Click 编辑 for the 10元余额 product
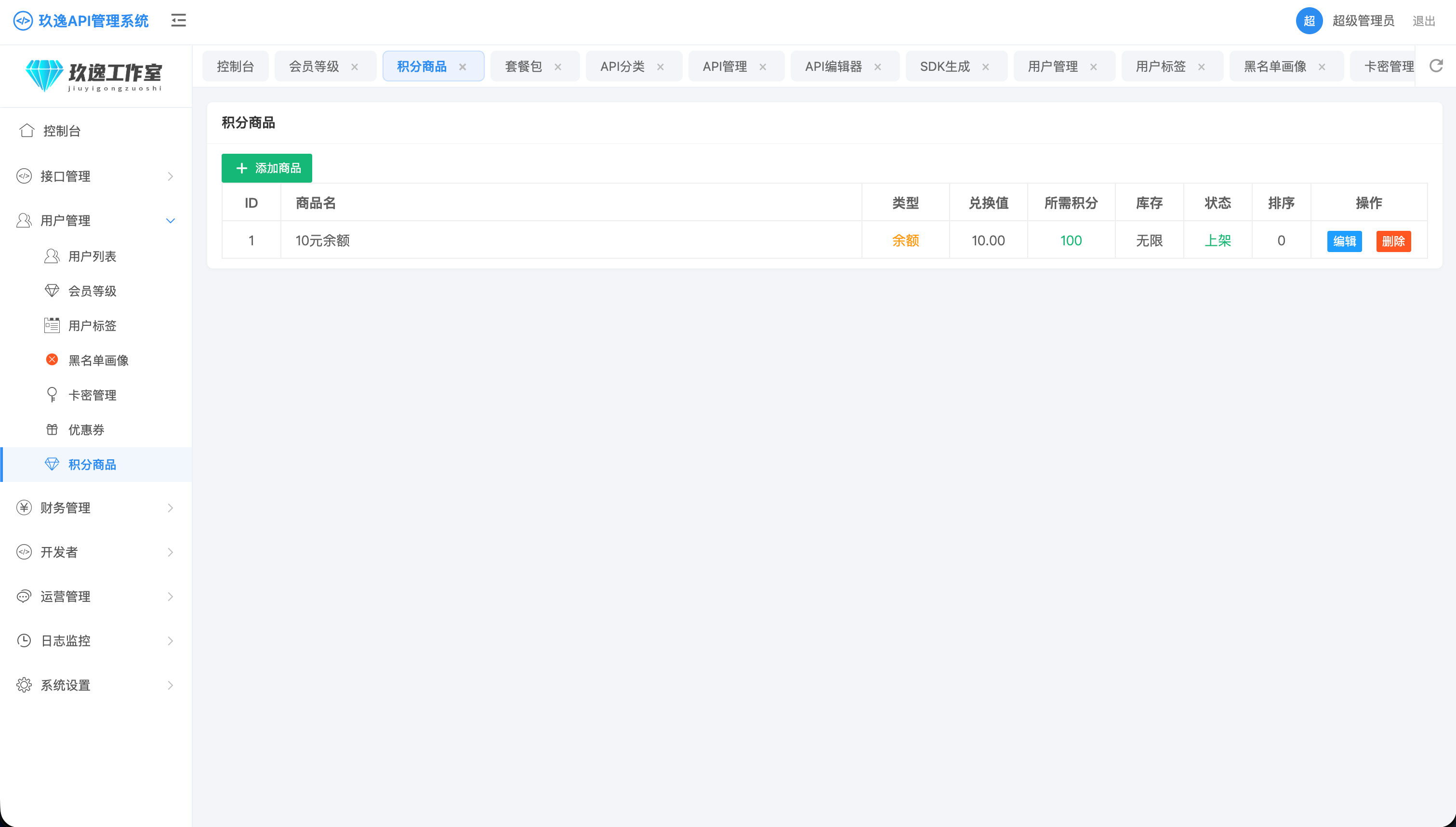This screenshot has height=827, width=1456. click(1344, 241)
